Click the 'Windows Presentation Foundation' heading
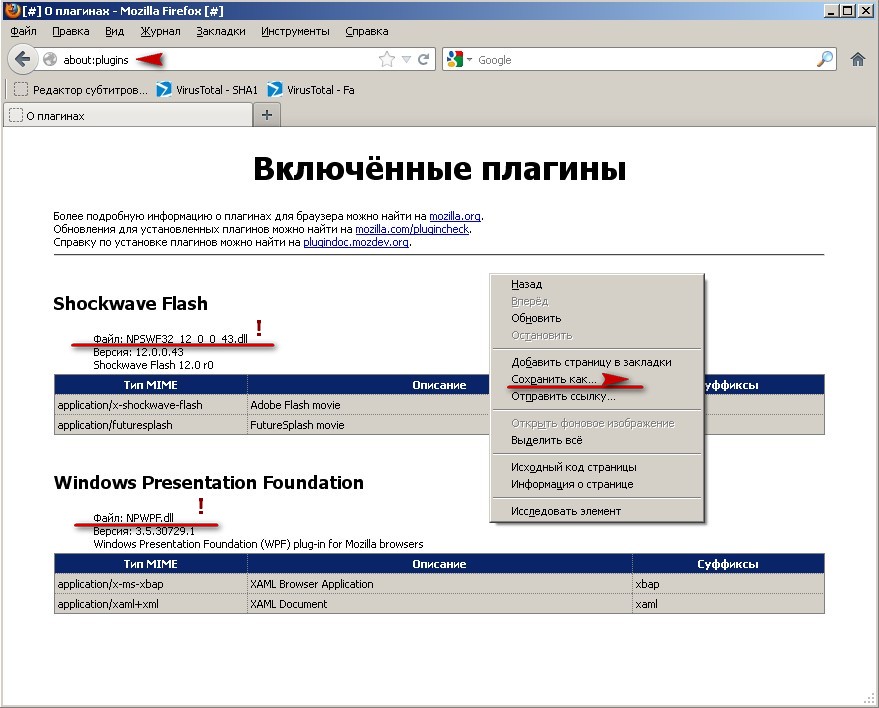This screenshot has width=879, height=708. [209, 482]
